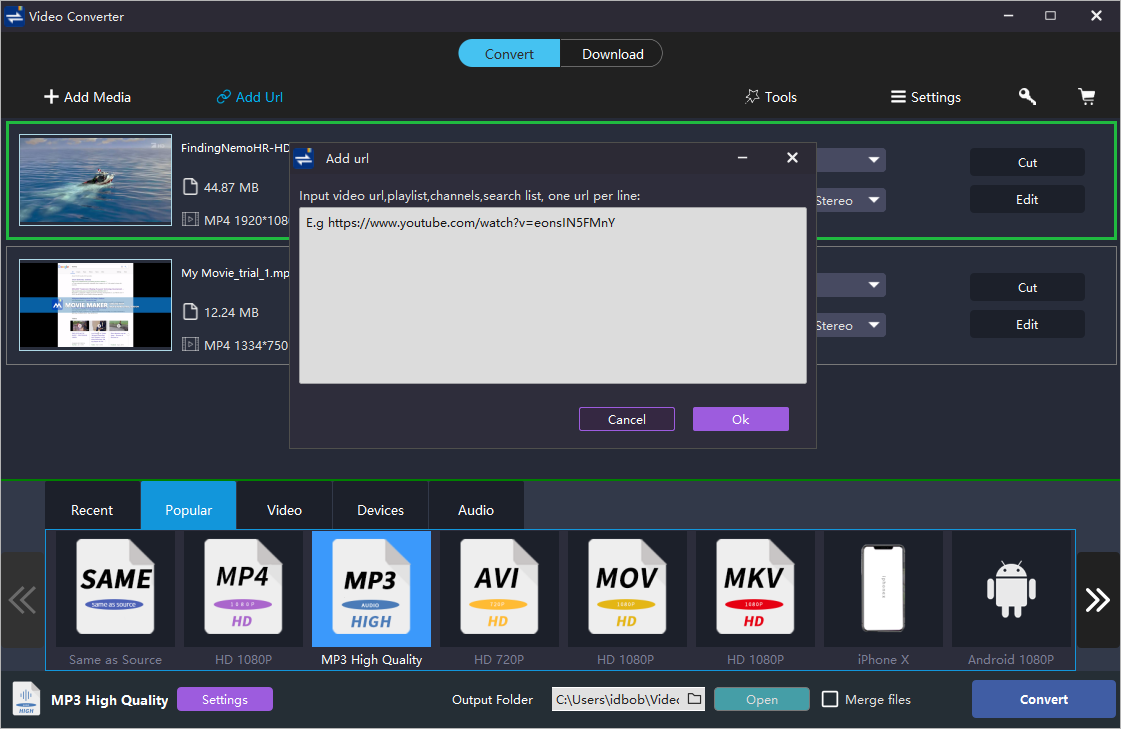
Task: Click Cancel in Add url dialog
Action: pyautogui.click(x=627, y=420)
